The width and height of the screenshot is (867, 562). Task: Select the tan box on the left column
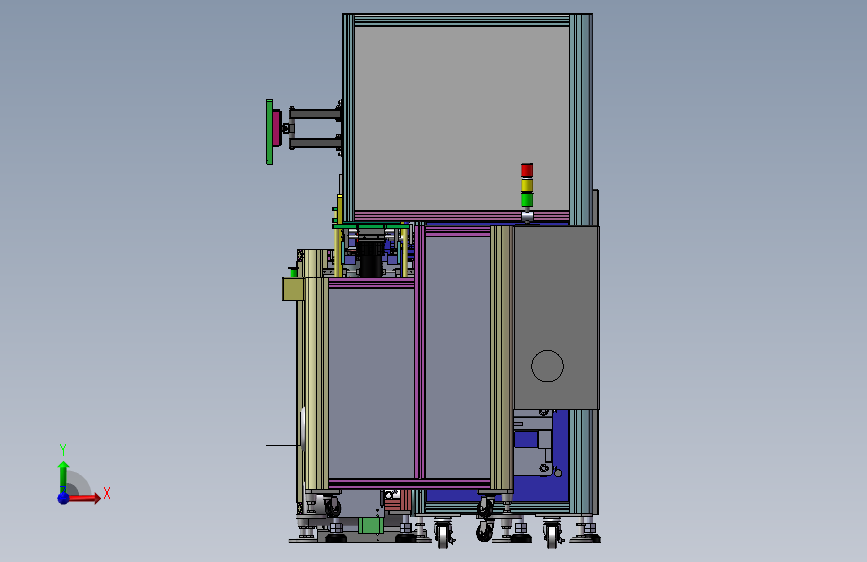pos(293,289)
